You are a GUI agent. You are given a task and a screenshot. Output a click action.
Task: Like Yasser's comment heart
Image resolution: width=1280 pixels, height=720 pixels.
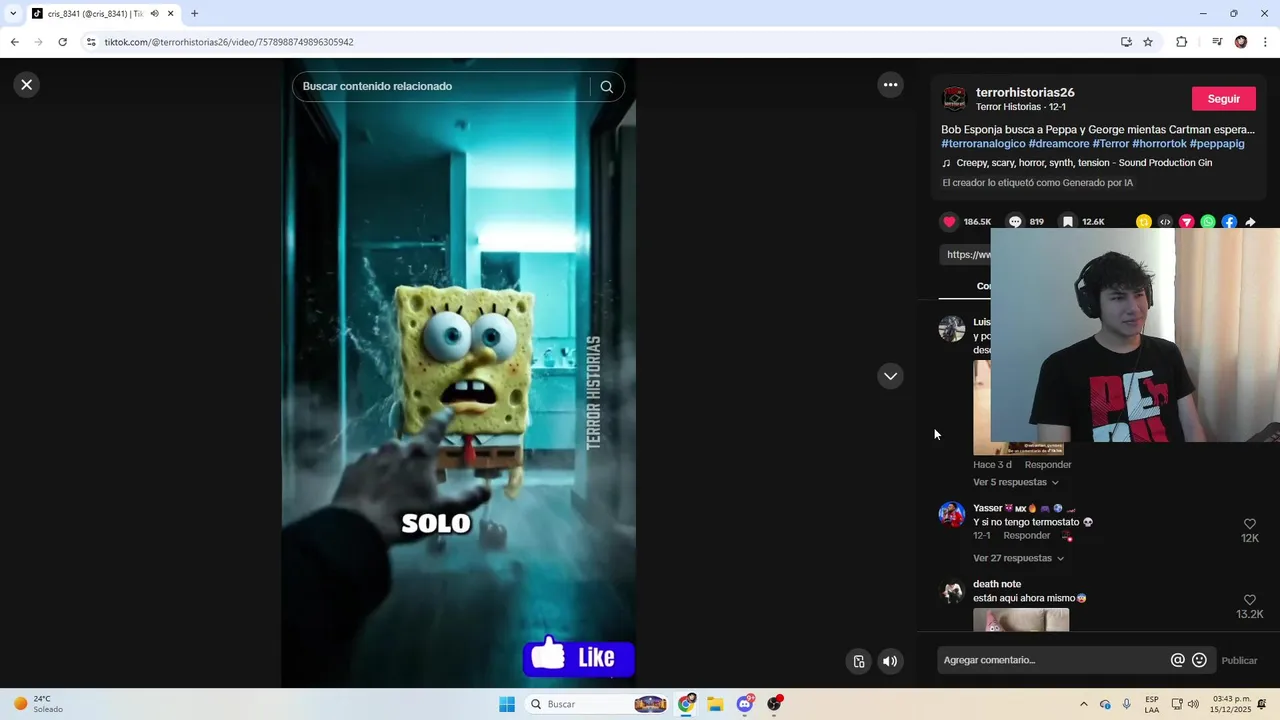[x=1250, y=524]
